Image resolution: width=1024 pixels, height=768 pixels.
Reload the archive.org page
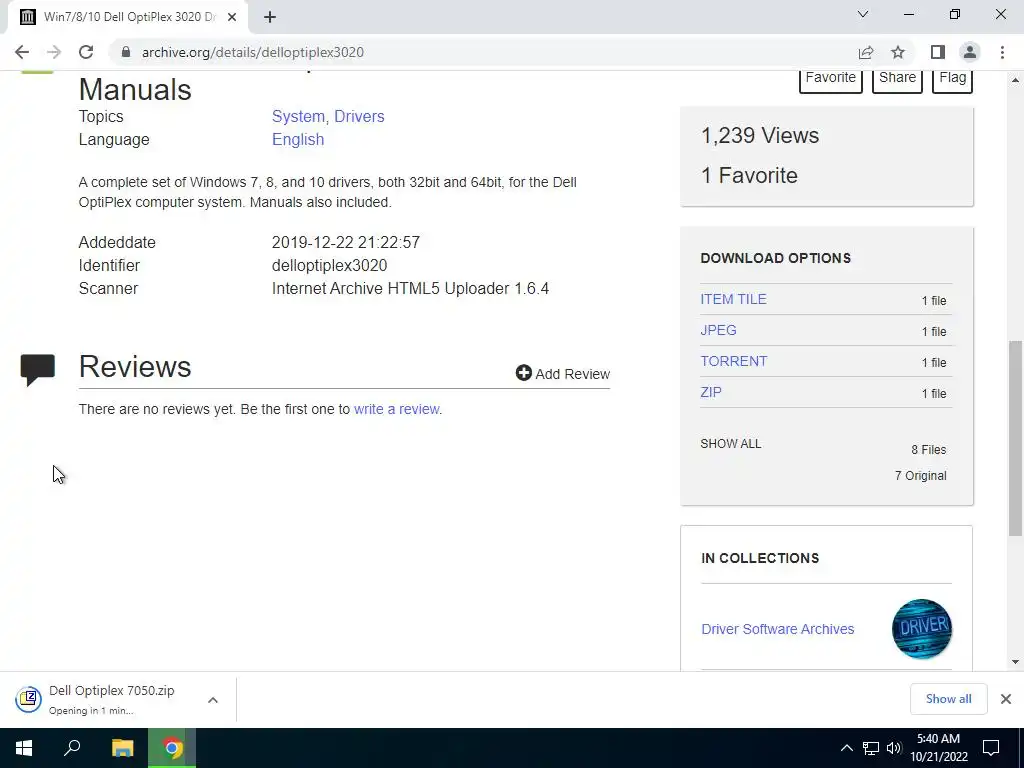[x=86, y=52]
